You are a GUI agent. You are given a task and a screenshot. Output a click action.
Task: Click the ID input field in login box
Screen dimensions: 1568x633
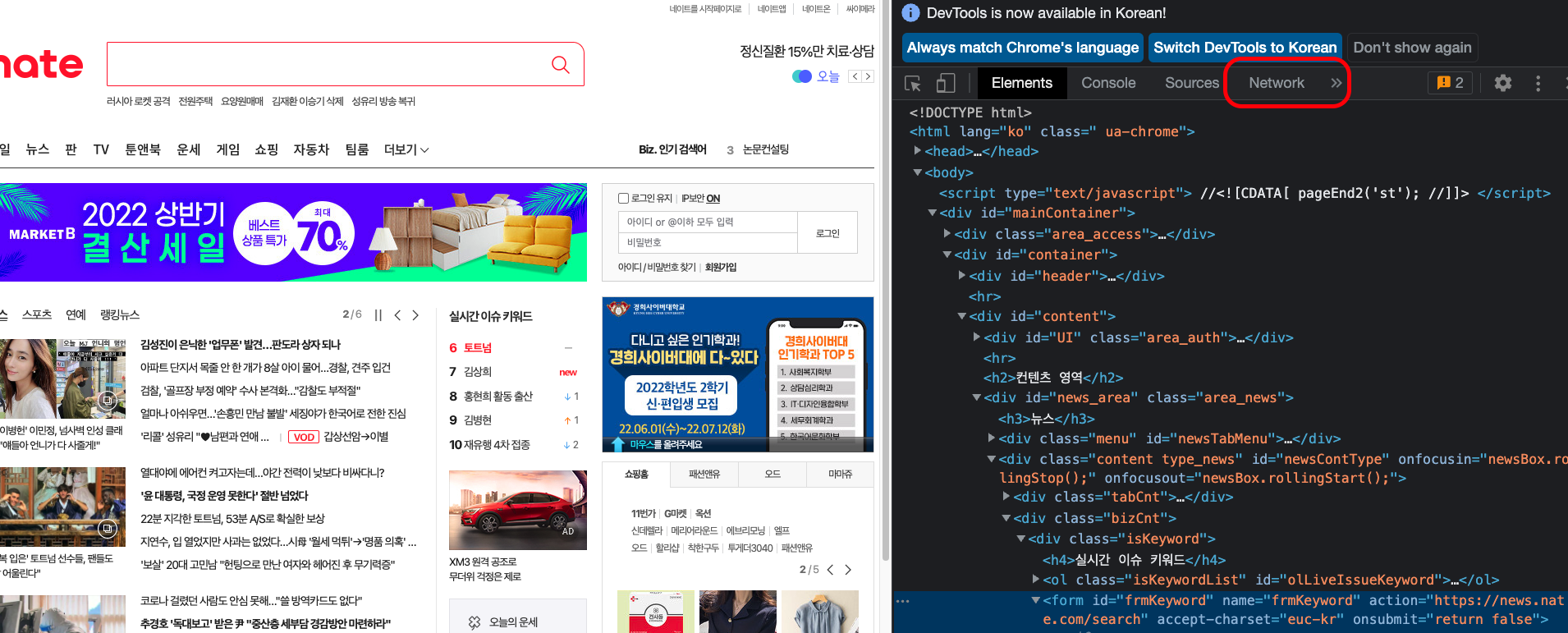click(708, 222)
